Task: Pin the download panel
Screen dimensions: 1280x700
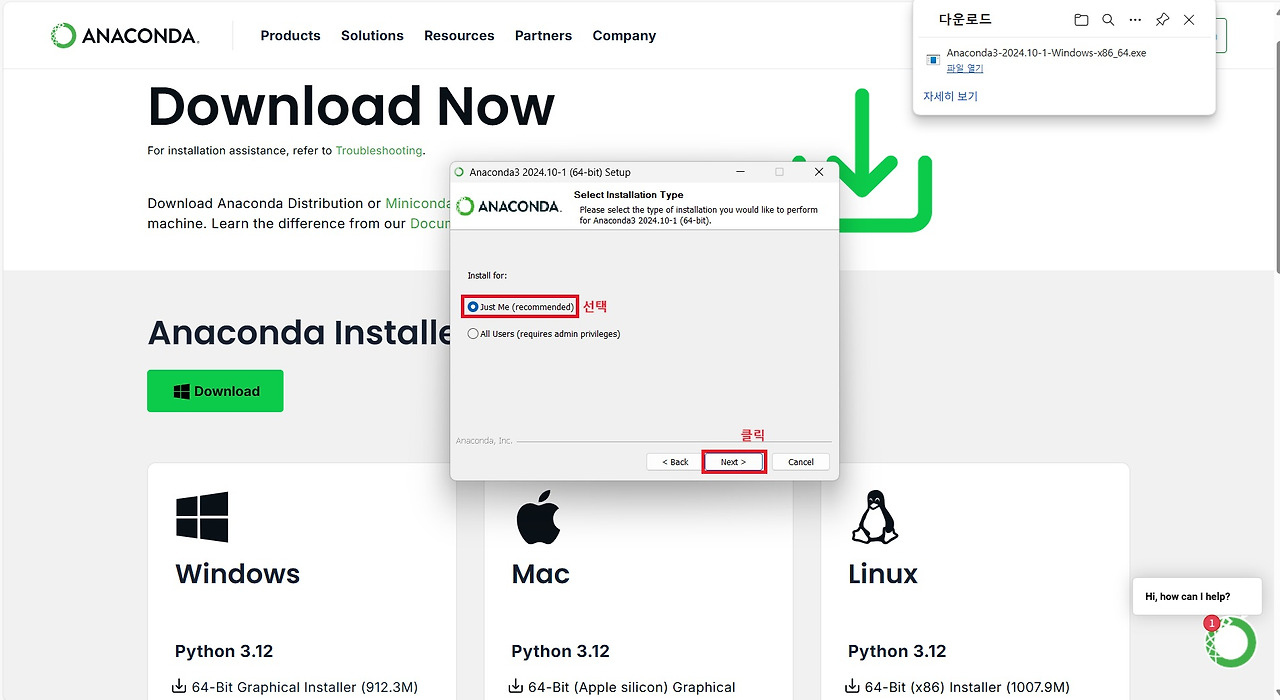Action: 1162,20
